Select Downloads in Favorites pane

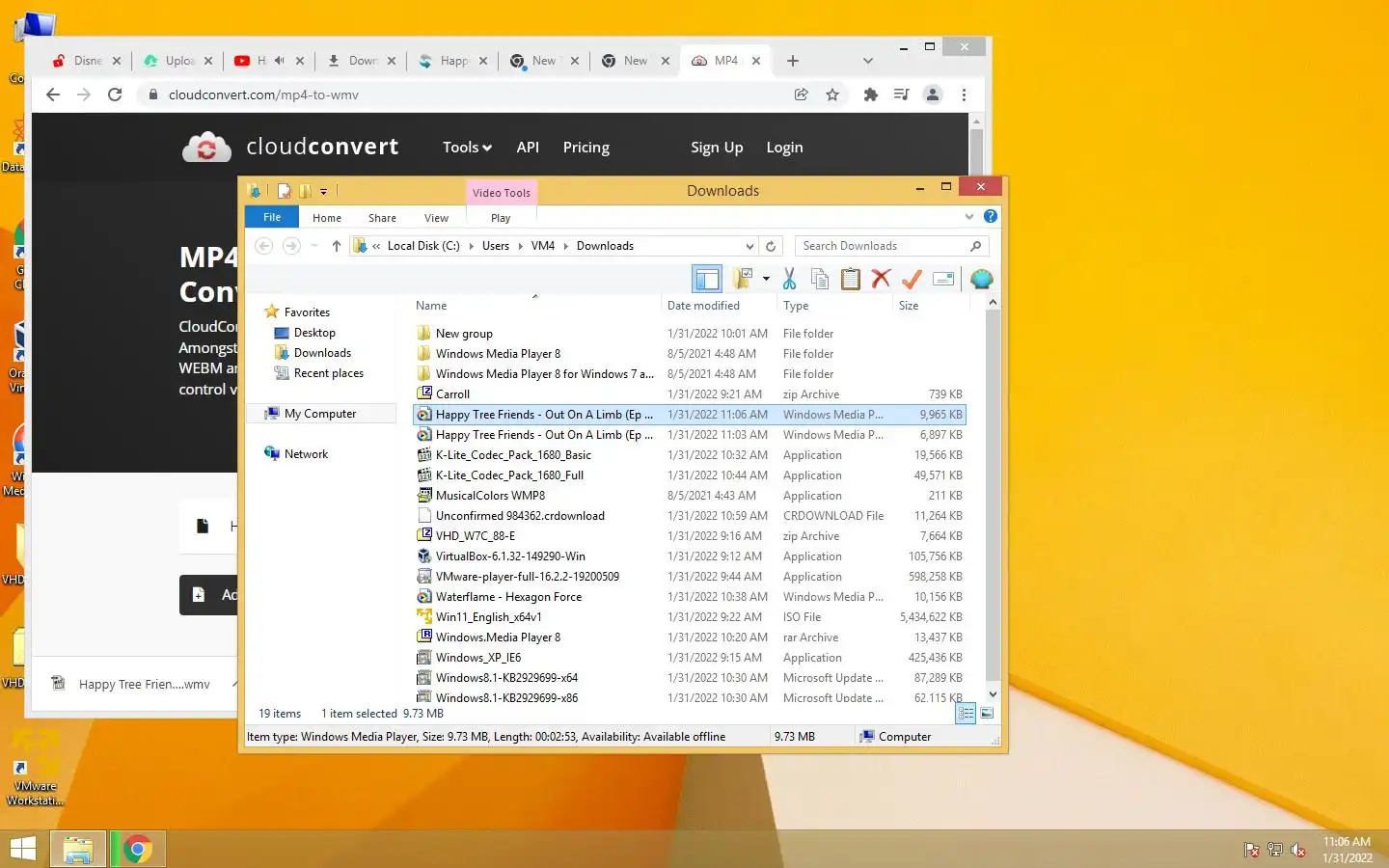(322, 353)
